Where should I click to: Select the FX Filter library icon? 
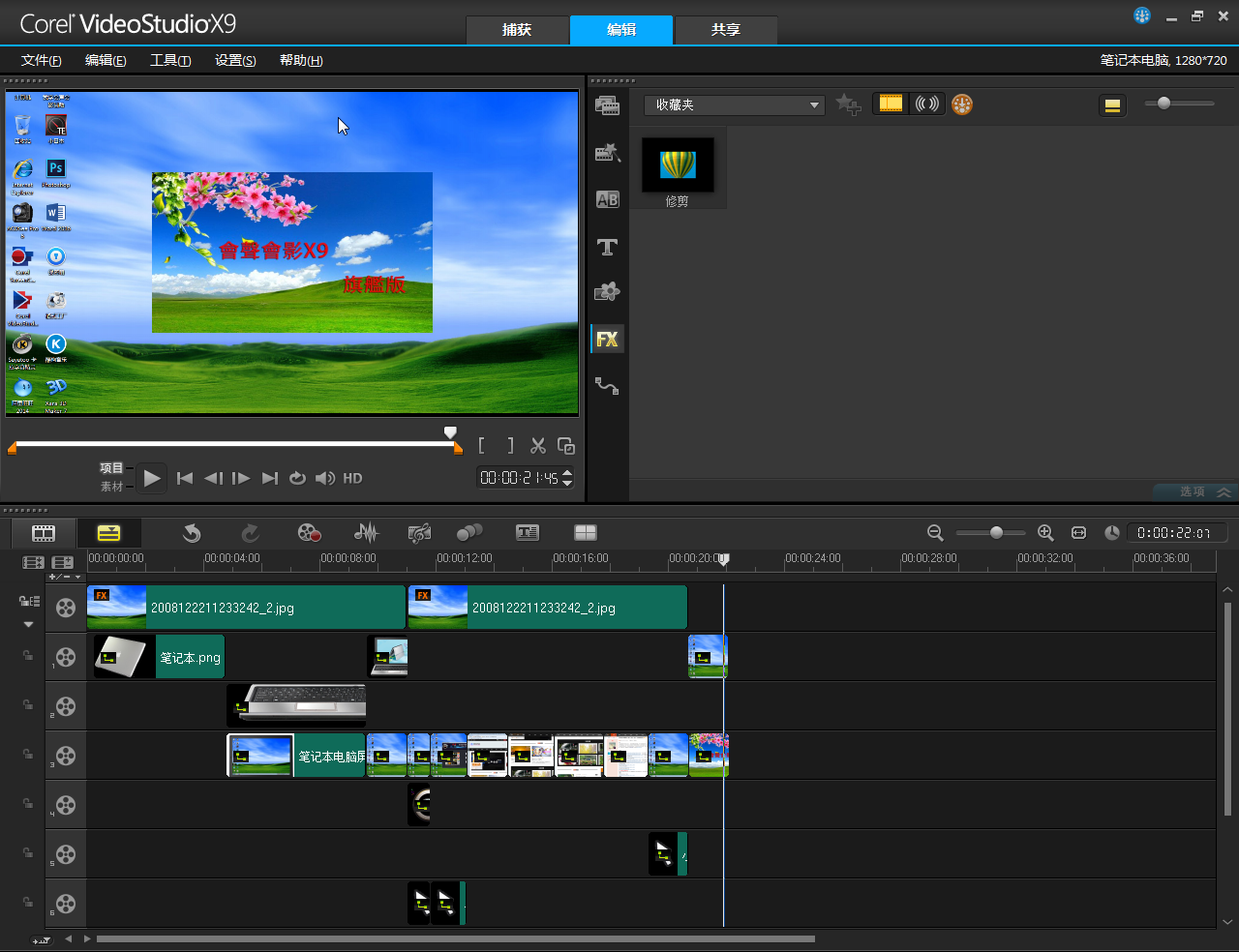pyautogui.click(x=607, y=340)
